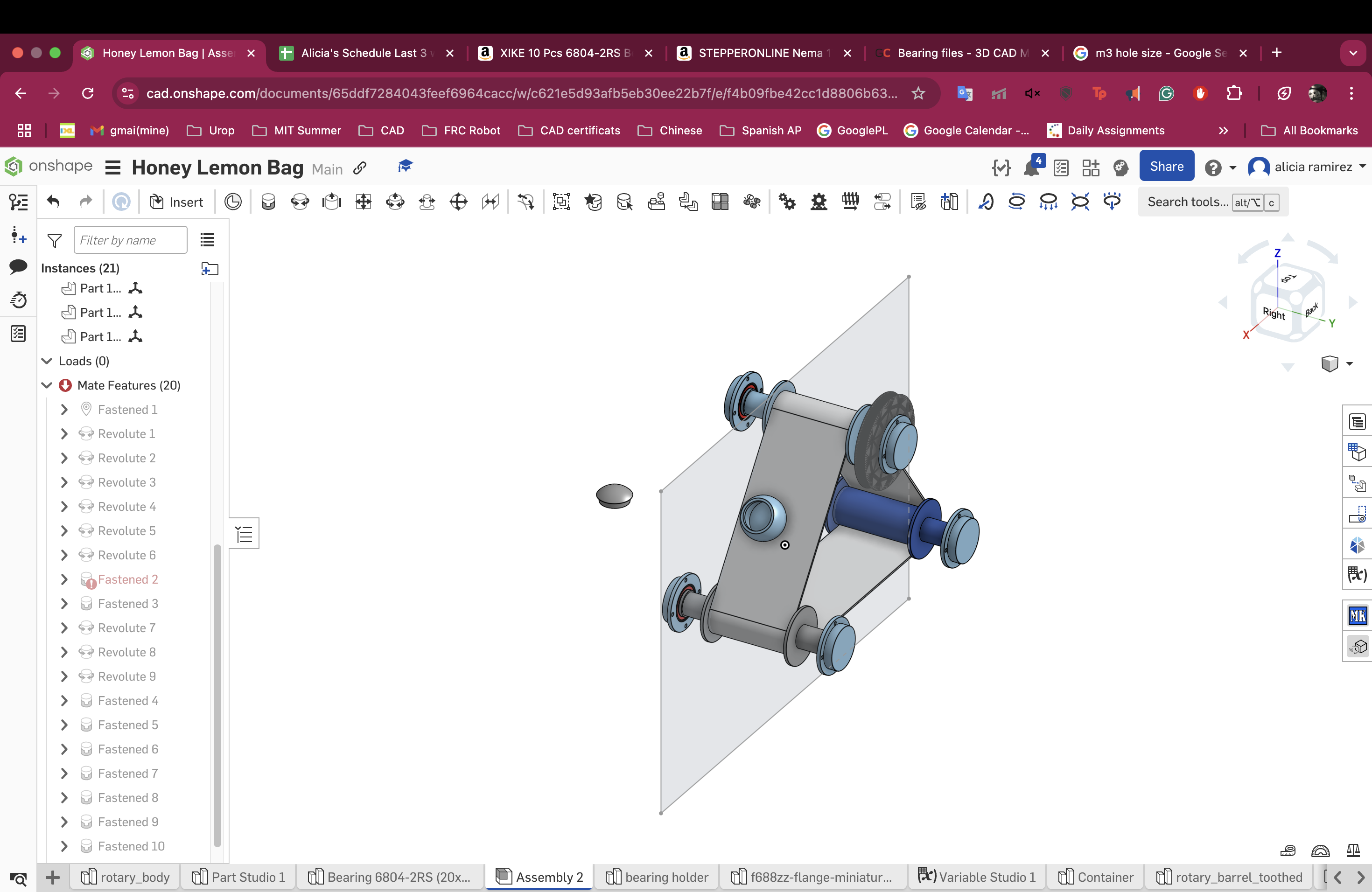Click the filter funnel icon
This screenshot has height=892, width=1372.
click(55, 240)
